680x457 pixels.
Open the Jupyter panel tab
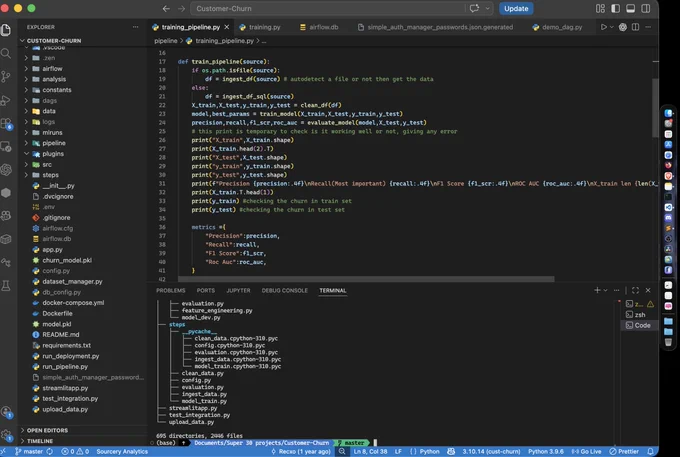(238, 291)
